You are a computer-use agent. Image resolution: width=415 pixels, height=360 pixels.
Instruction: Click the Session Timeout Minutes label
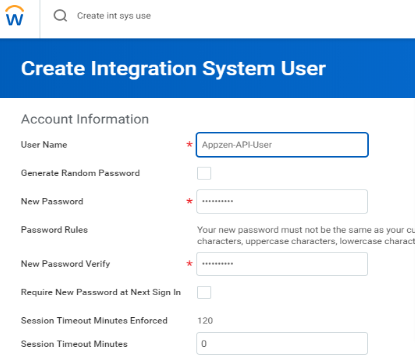[x=74, y=344]
